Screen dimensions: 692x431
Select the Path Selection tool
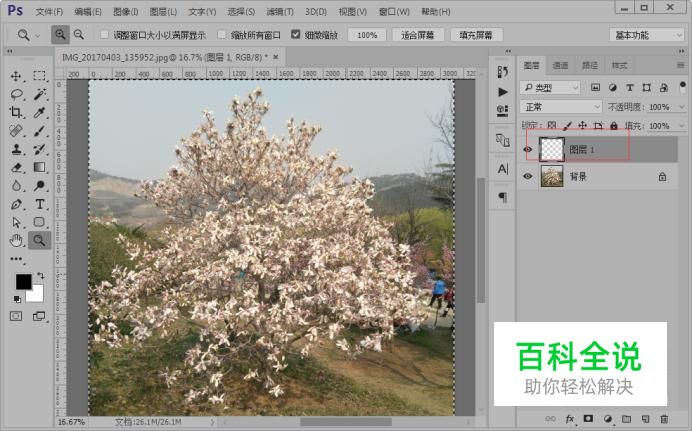pos(16,222)
